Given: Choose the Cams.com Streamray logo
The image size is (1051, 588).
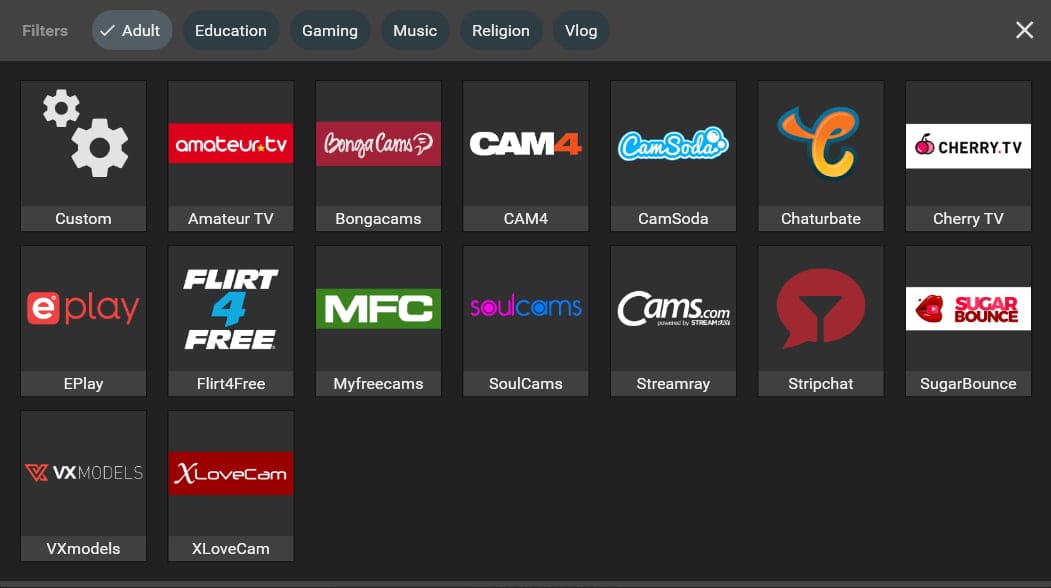Looking at the screenshot, I should click(673, 308).
